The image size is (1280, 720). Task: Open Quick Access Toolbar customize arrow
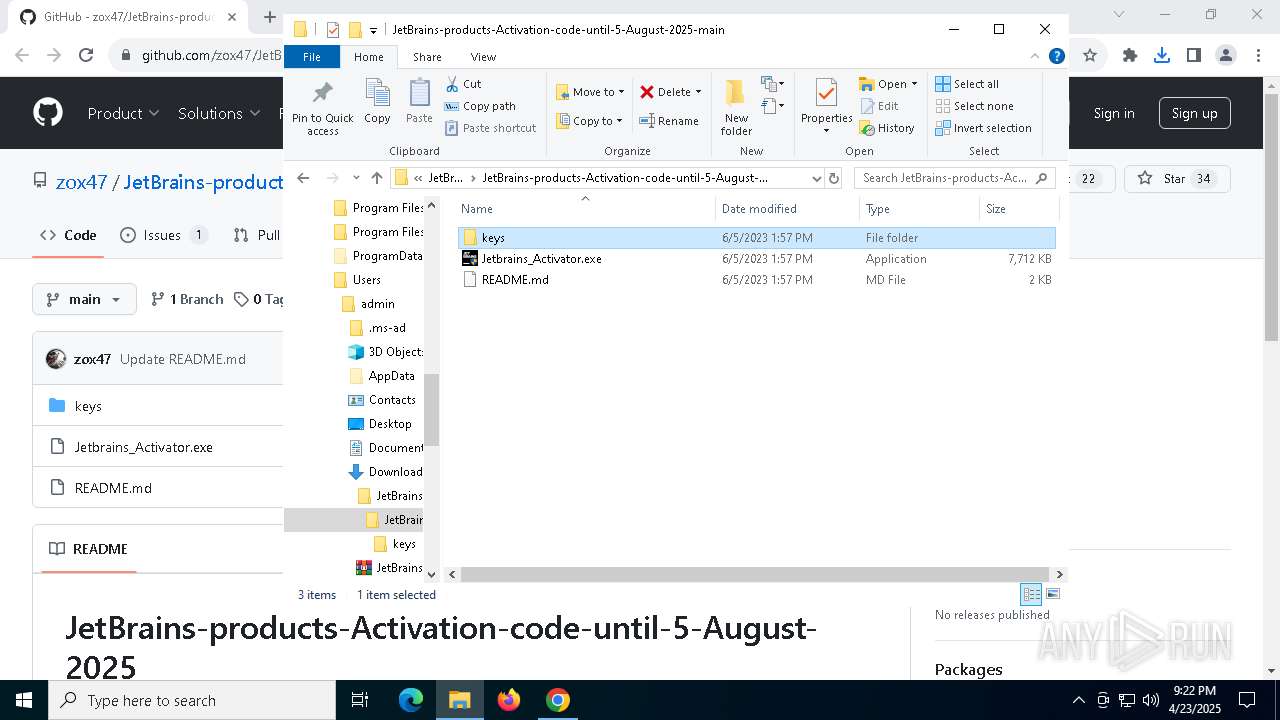tap(374, 30)
